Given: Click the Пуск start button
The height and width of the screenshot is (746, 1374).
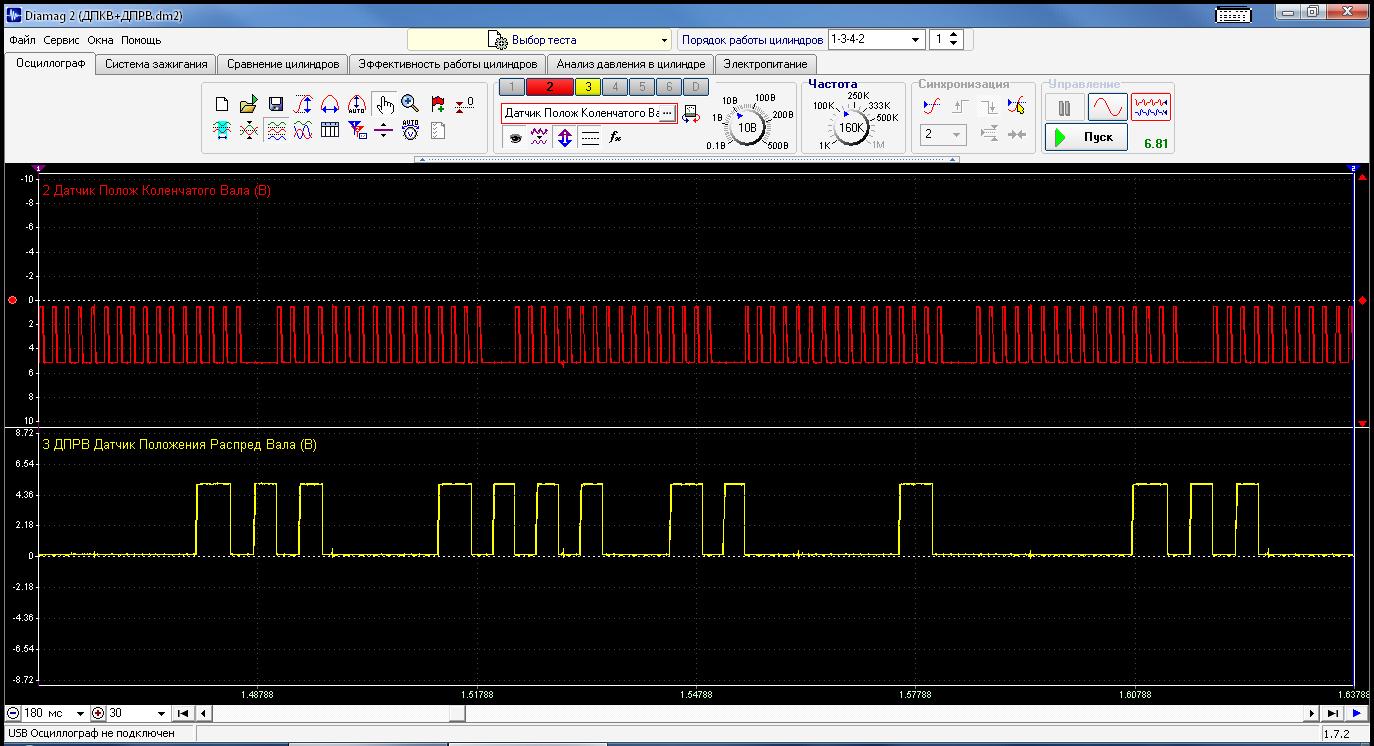Looking at the screenshot, I should pyautogui.click(x=1087, y=137).
